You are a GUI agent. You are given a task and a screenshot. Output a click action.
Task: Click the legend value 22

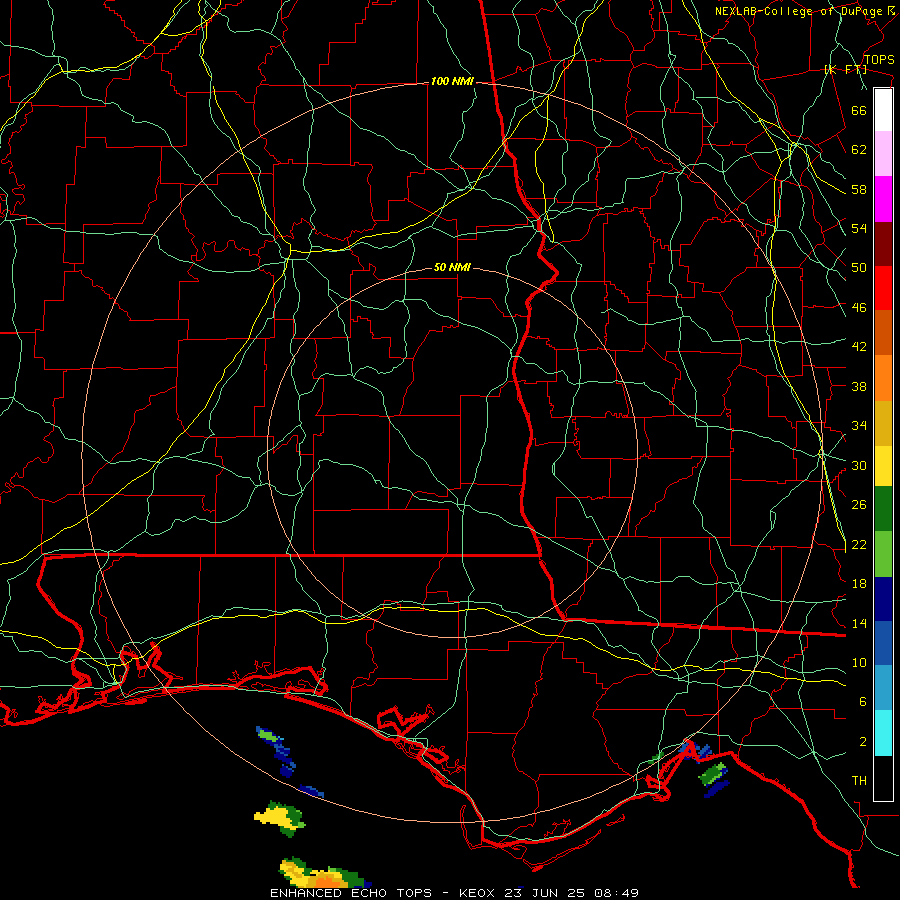[x=859, y=544]
